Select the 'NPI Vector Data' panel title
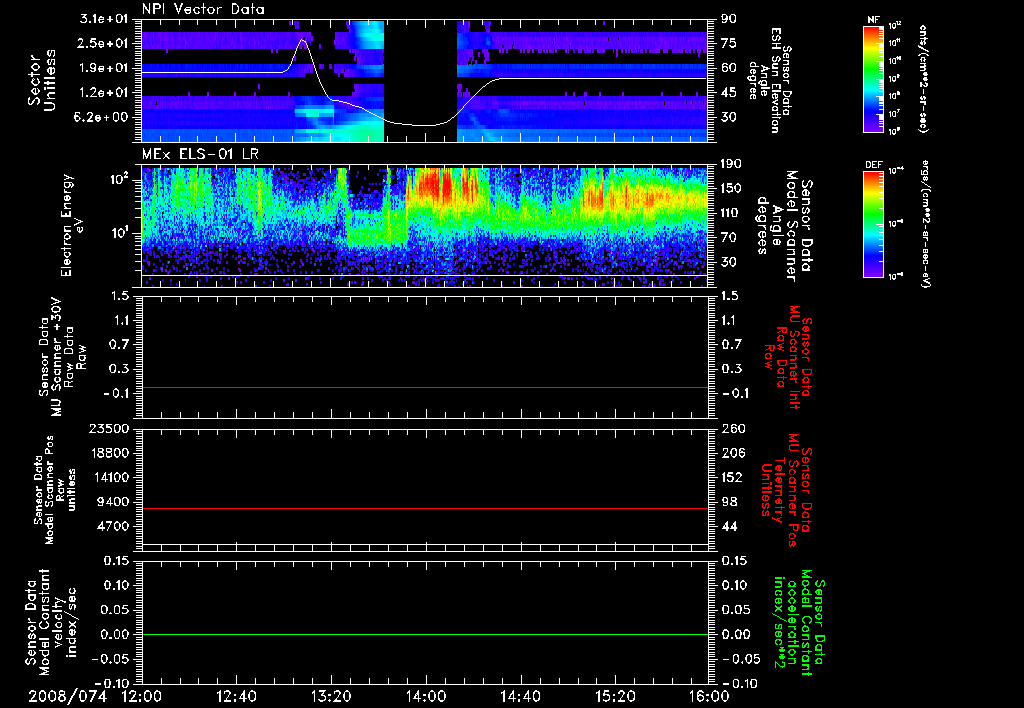The height and width of the screenshot is (708, 1024). pyautogui.click(x=203, y=9)
